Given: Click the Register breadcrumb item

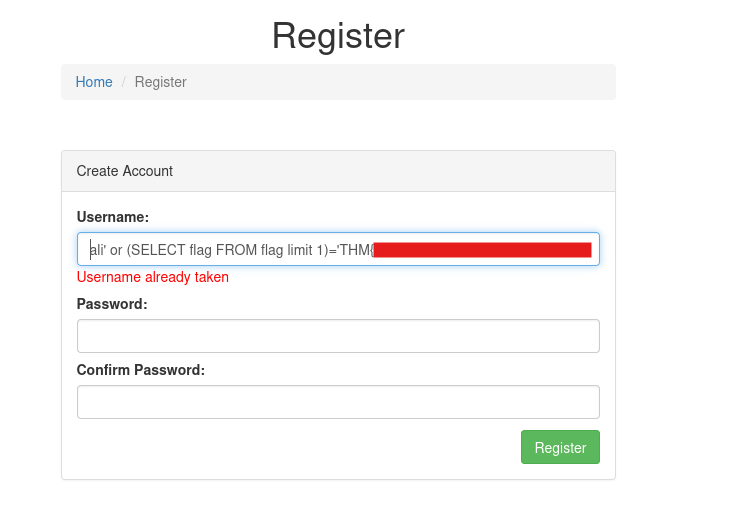Looking at the screenshot, I should pos(161,82).
